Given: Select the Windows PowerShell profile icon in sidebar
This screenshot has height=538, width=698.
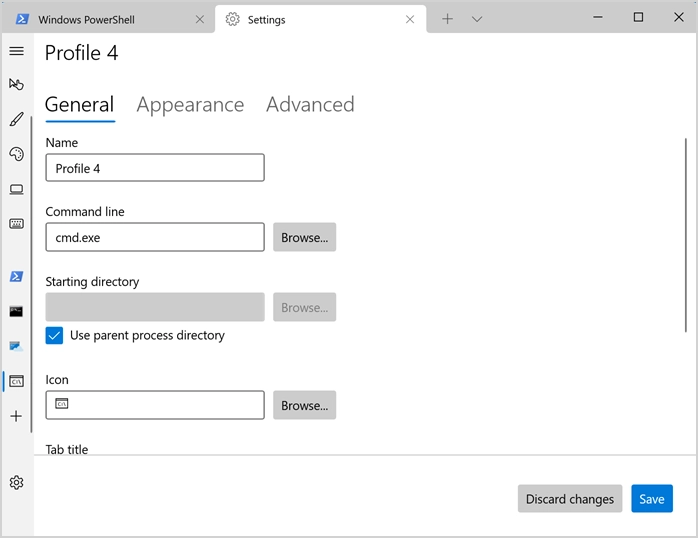Looking at the screenshot, I should [16, 277].
